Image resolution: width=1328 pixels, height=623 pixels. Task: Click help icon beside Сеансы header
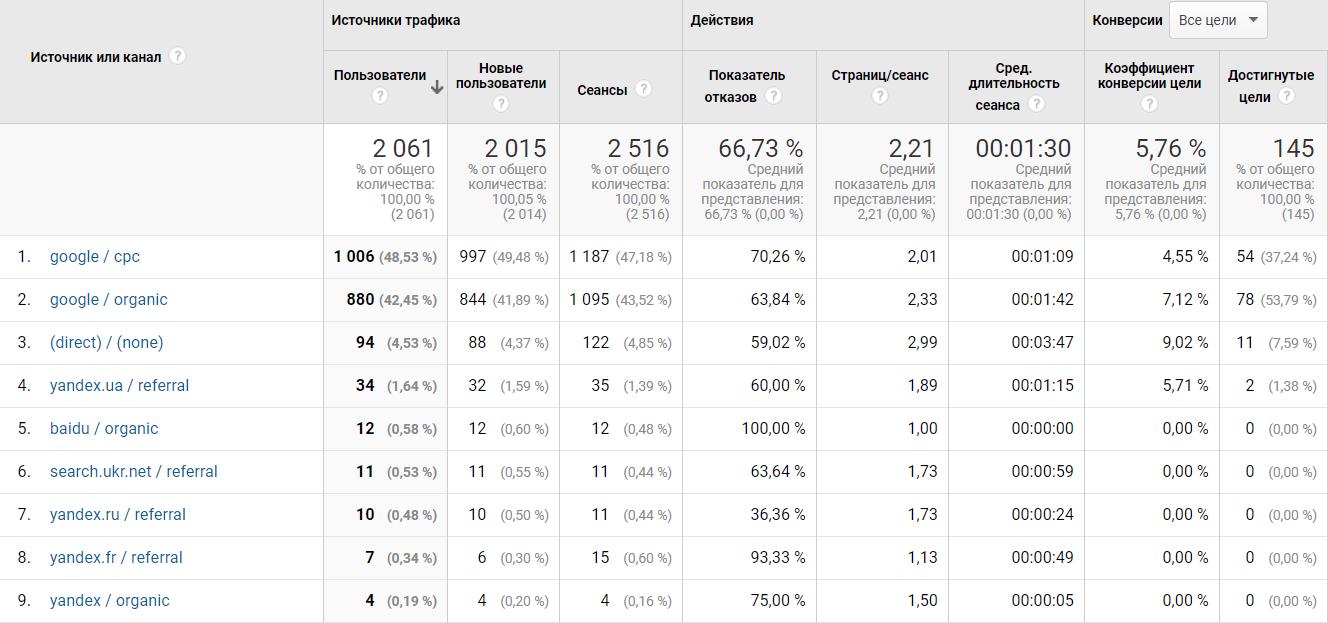pyautogui.click(x=643, y=89)
